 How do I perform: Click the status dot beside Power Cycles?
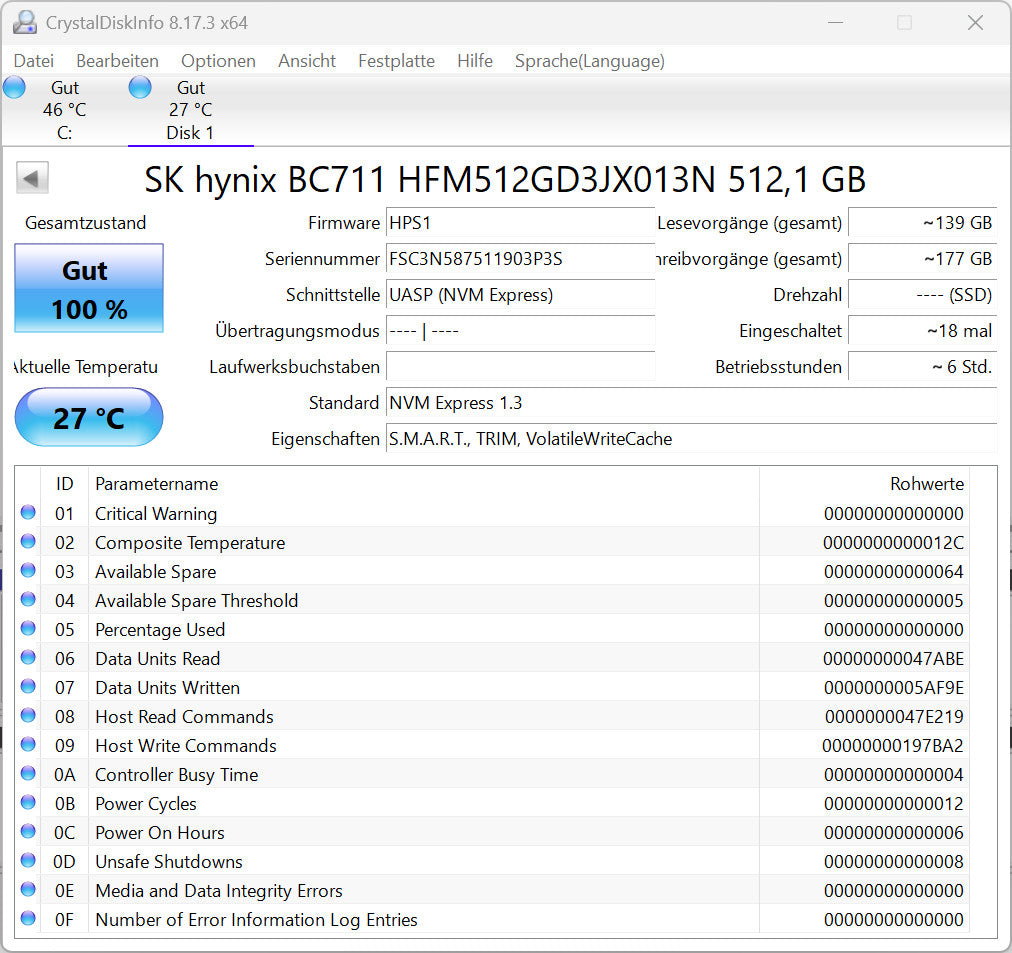coord(28,803)
